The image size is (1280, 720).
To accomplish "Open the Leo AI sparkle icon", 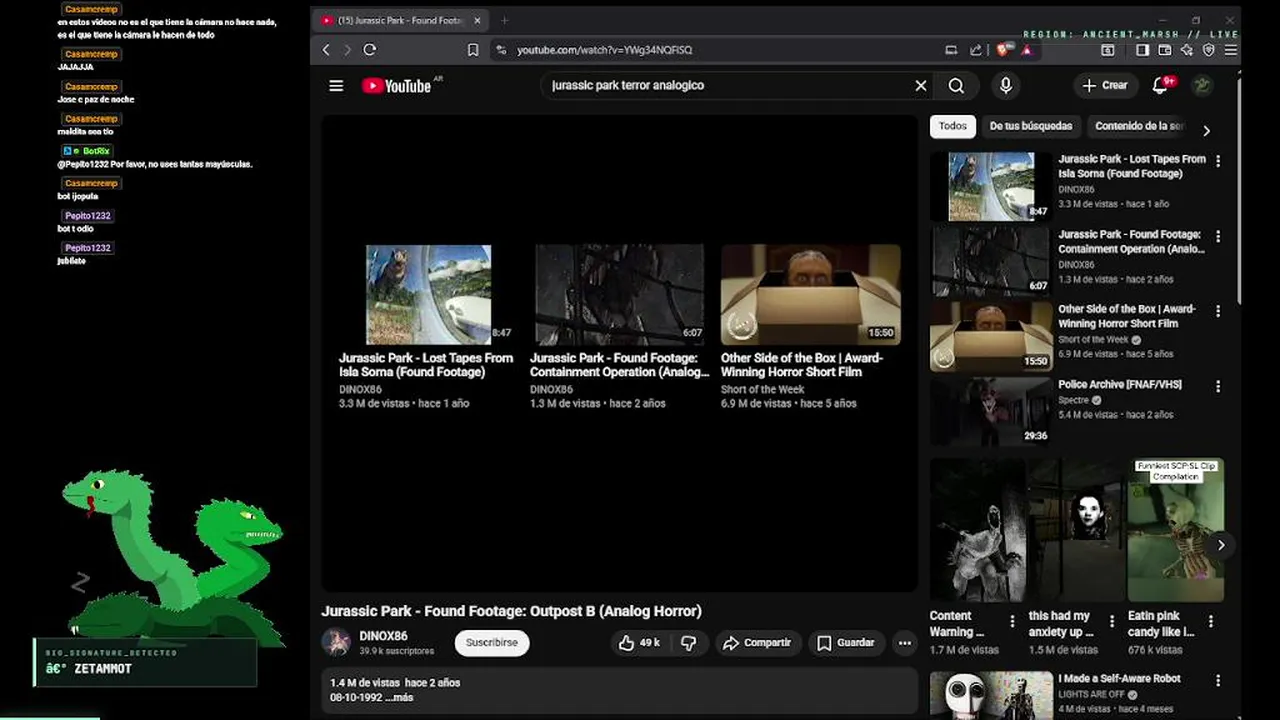I will tap(1186, 50).
